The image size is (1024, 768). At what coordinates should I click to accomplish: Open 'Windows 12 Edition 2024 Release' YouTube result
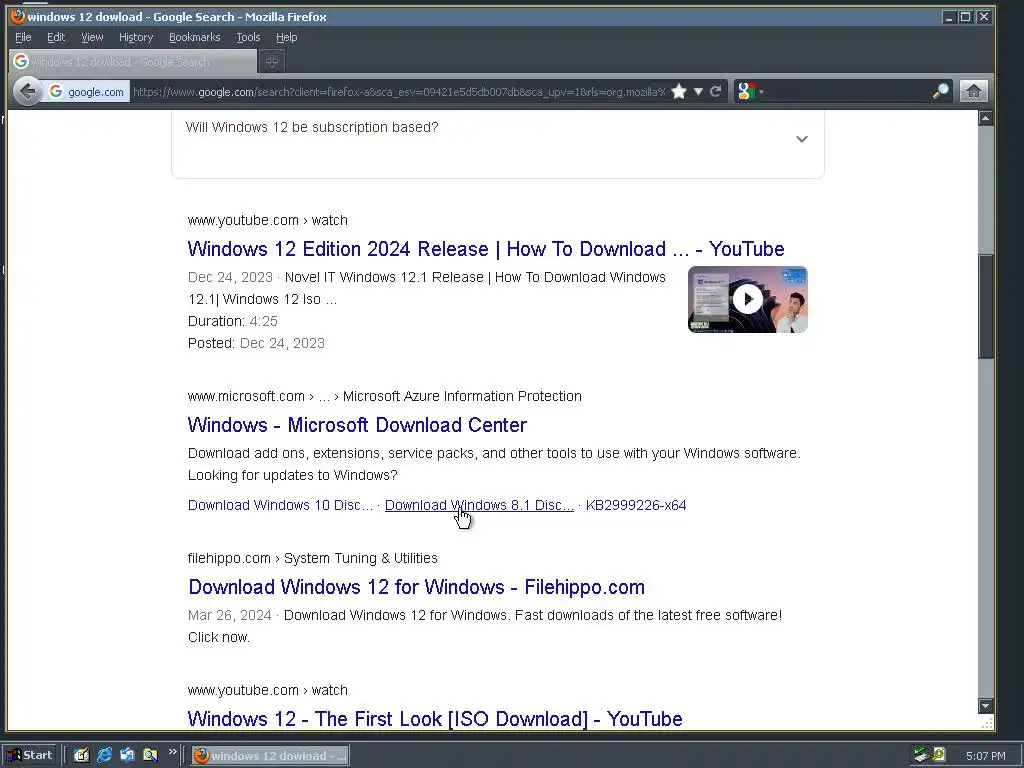(486, 249)
